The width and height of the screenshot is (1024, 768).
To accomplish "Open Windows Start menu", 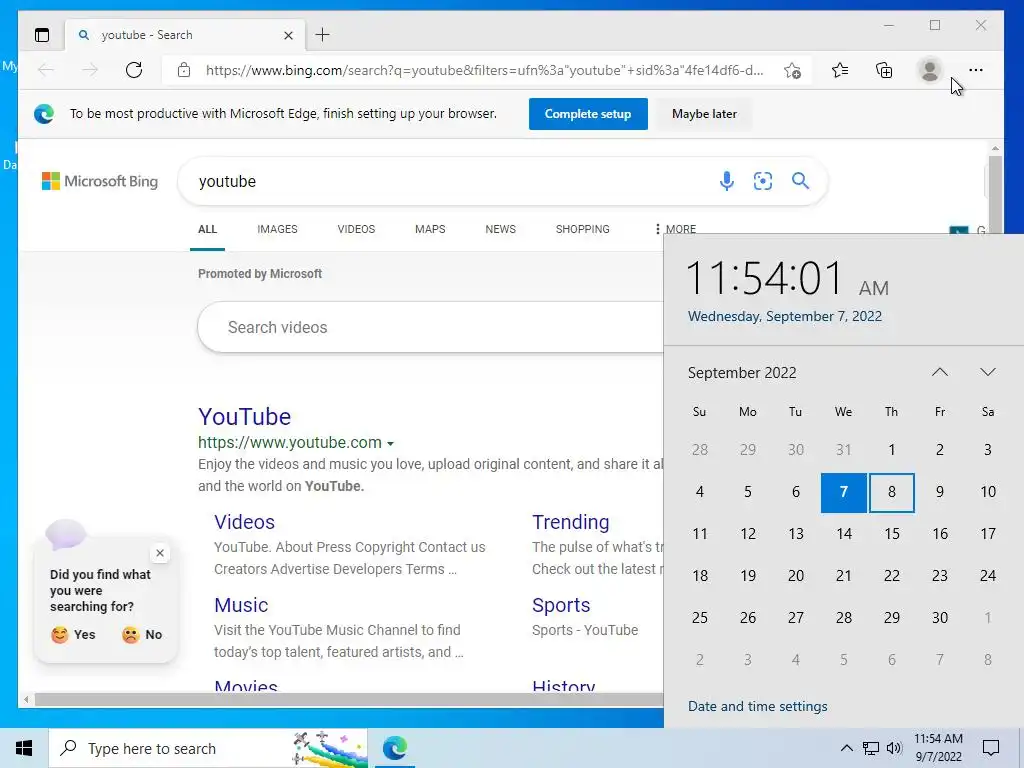I will (x=24, y=748).
